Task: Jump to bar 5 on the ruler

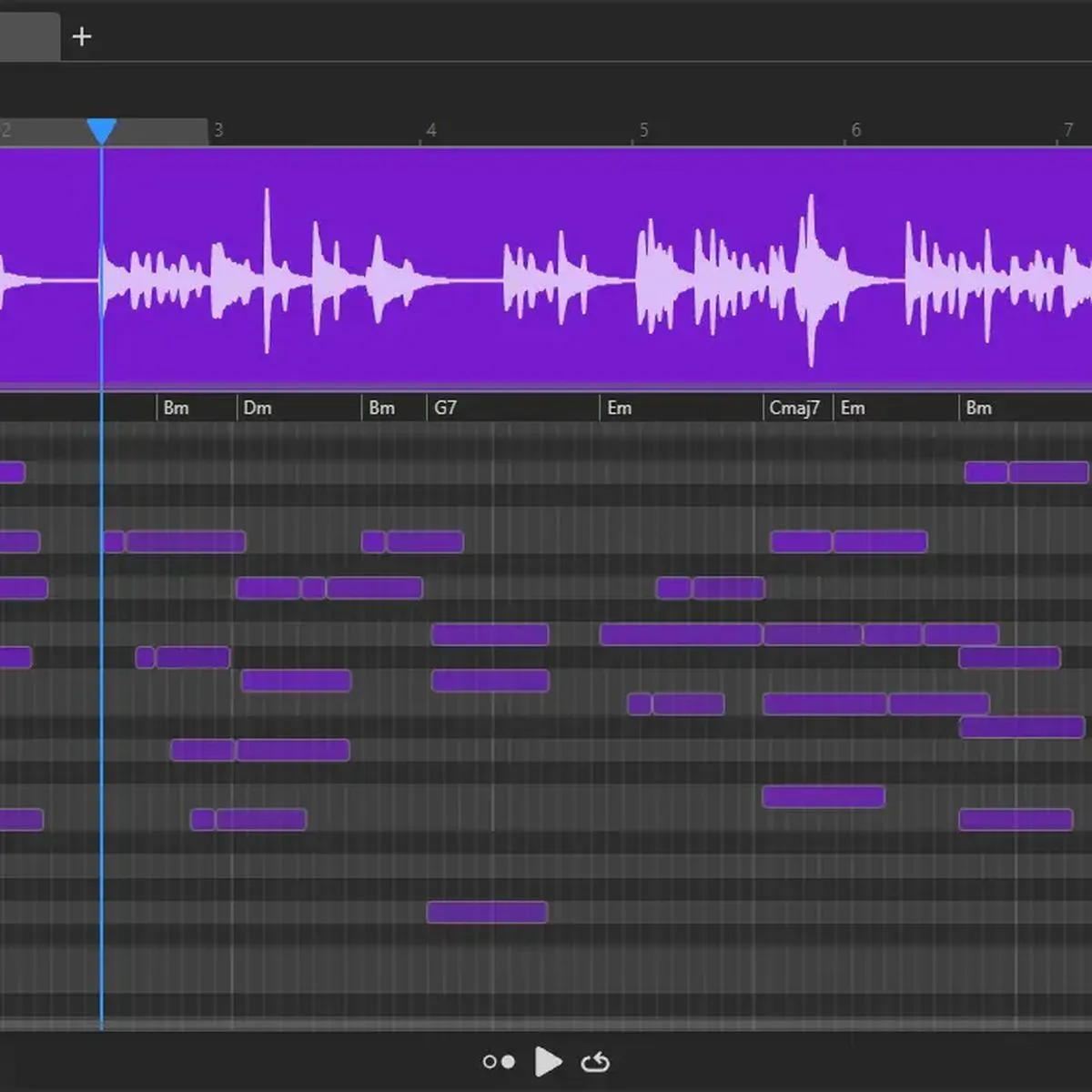Action: (x=643, y=130)
